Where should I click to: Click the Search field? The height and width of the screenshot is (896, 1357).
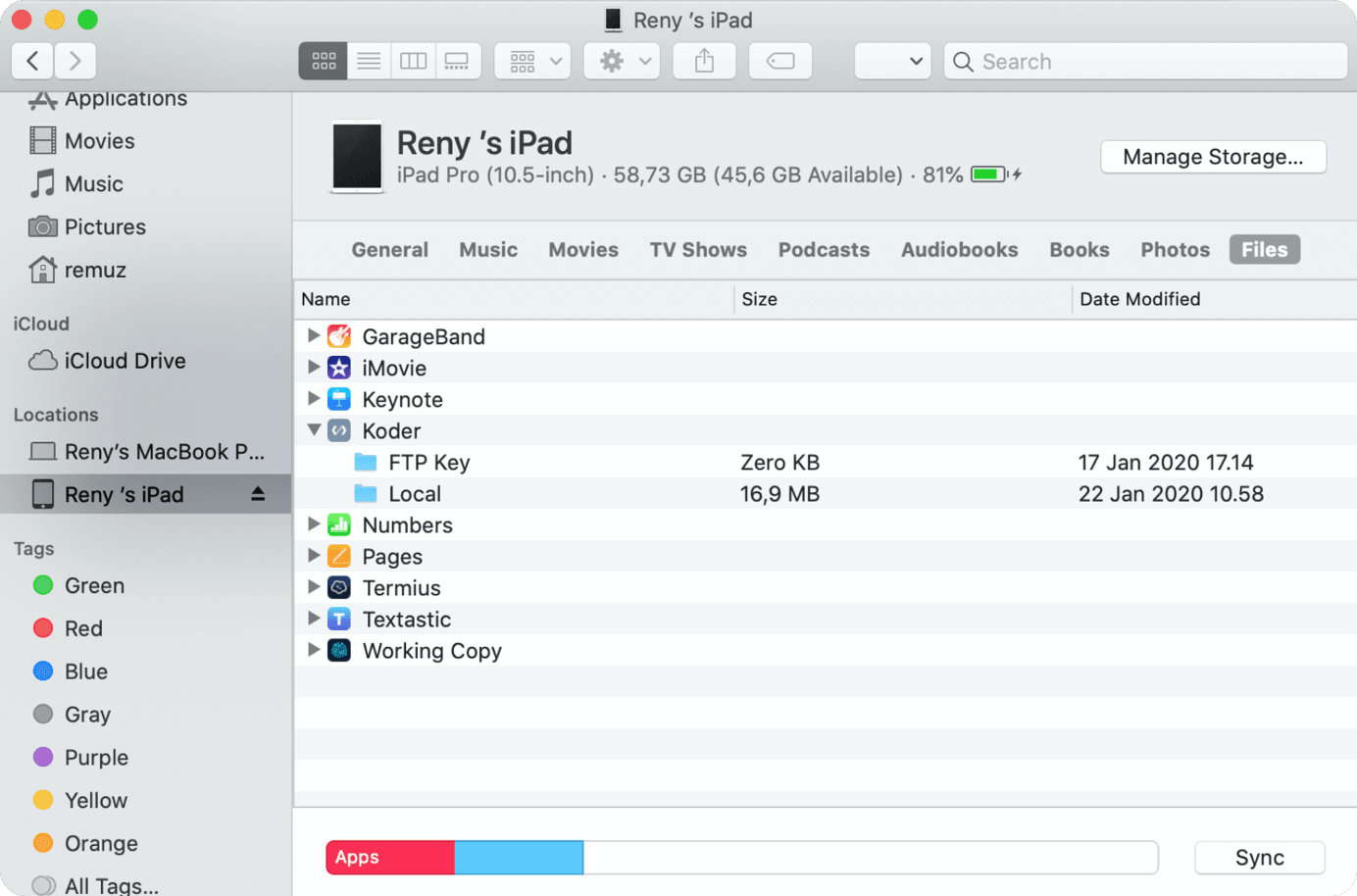[x=1145, y=61]
